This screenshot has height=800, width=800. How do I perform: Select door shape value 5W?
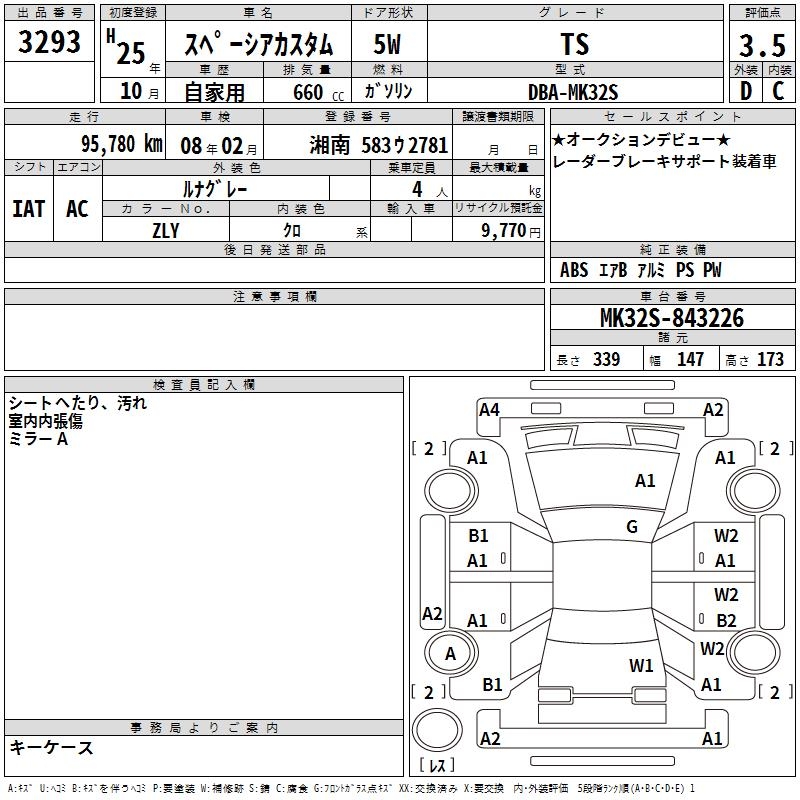click(x=388, y=44)
